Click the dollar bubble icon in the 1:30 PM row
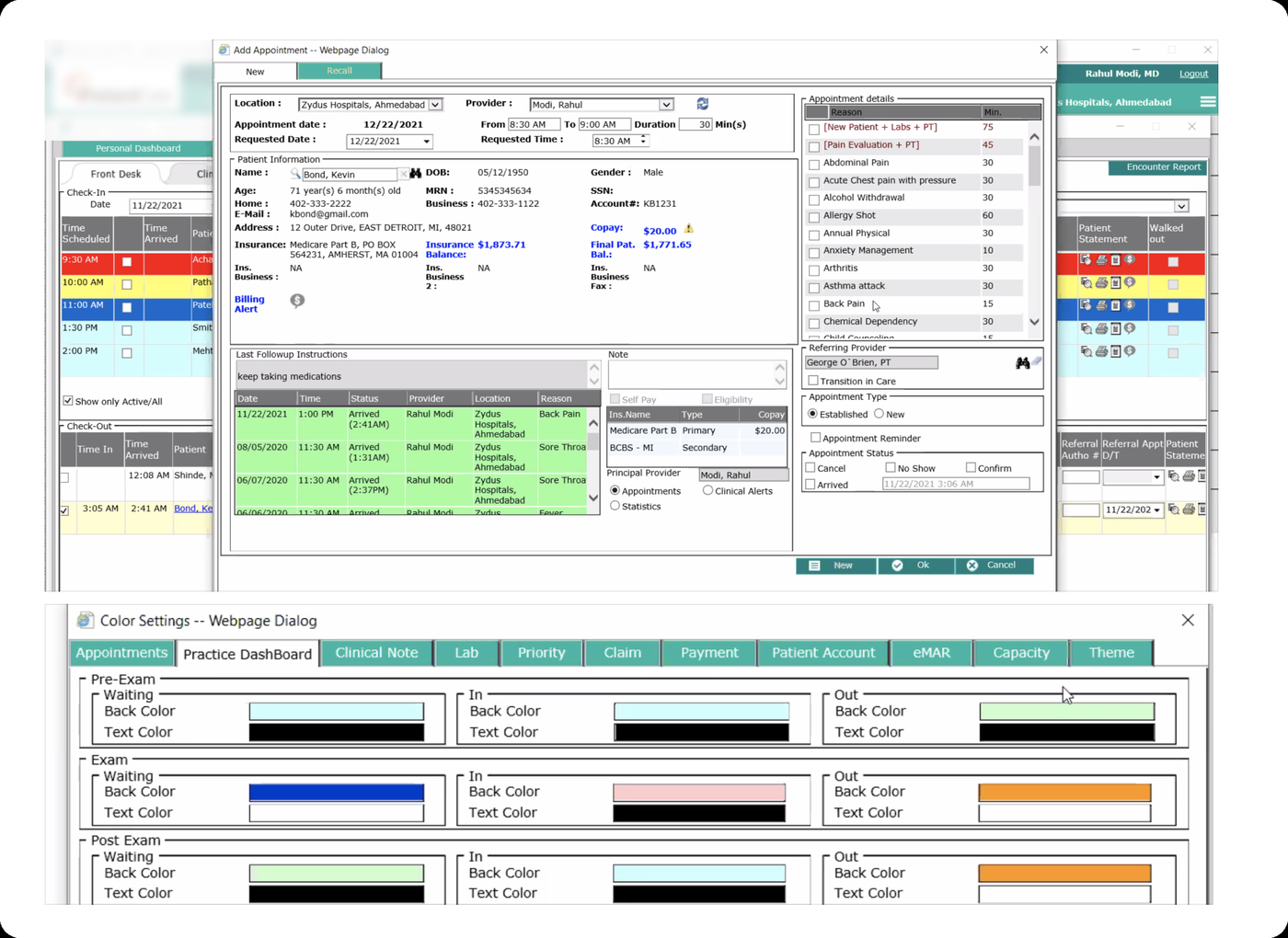Image resolution: width=1288 pixels, height=938 pixels. [1130, 328]
